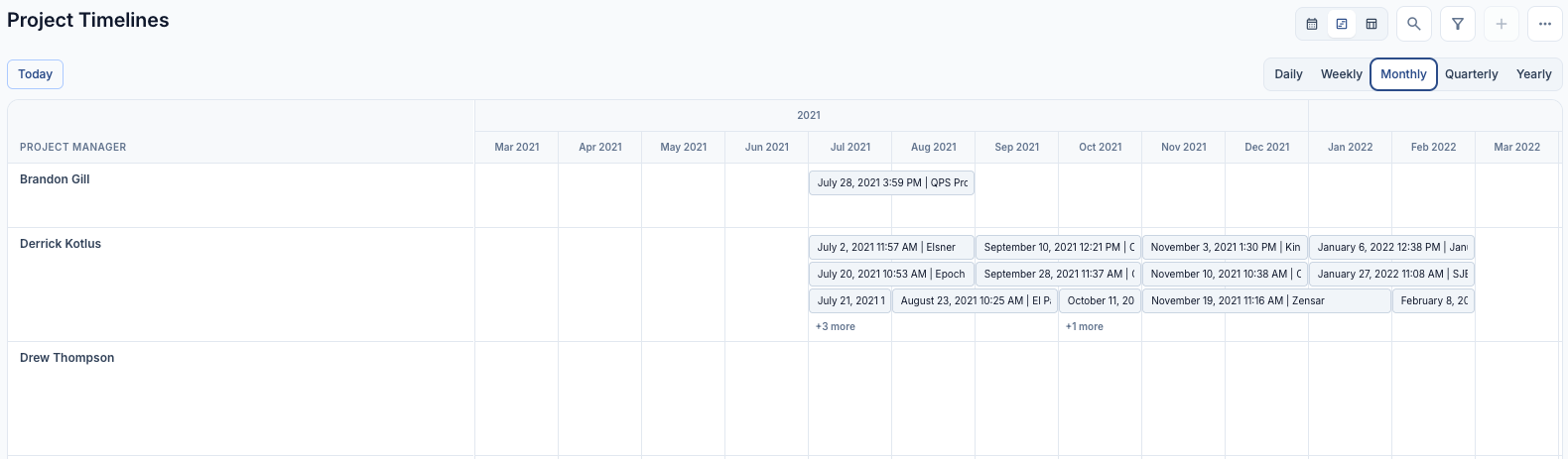Click the Apr 2021 column header
Screen dimensions: 1568x459
point(600,147)
